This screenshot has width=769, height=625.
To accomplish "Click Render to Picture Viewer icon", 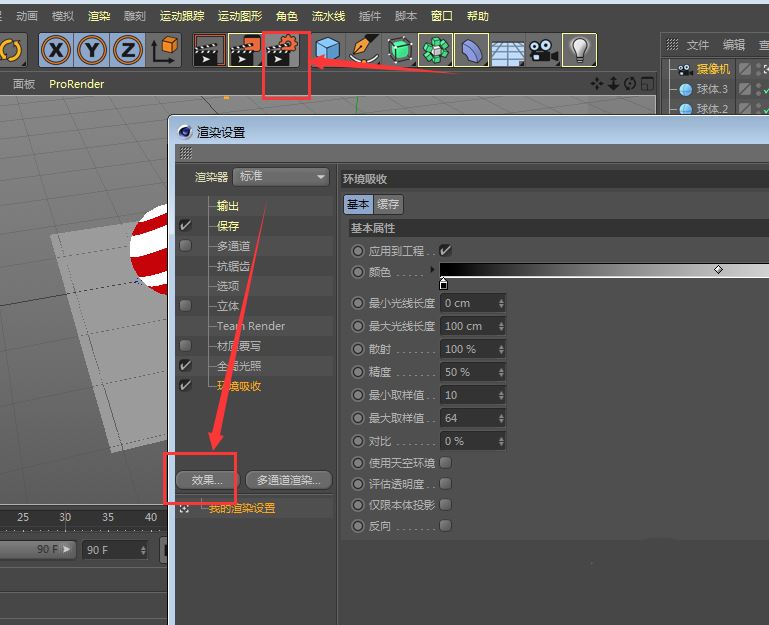I will pyautogui.click(x=246, y=49).
